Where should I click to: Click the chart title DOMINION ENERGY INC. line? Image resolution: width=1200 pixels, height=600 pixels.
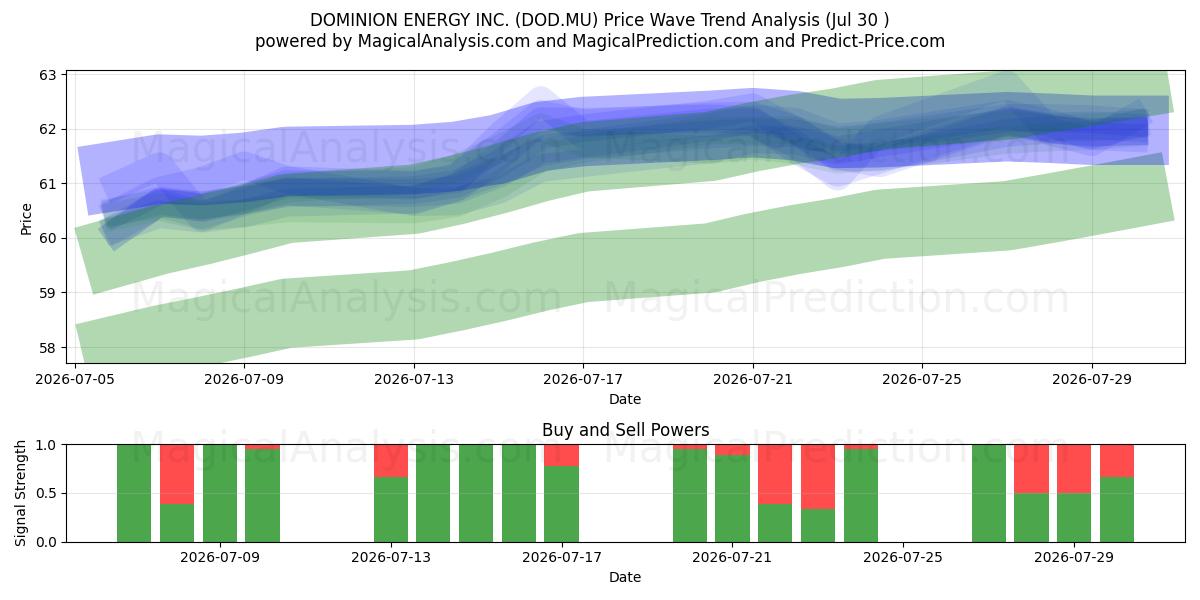600,20
